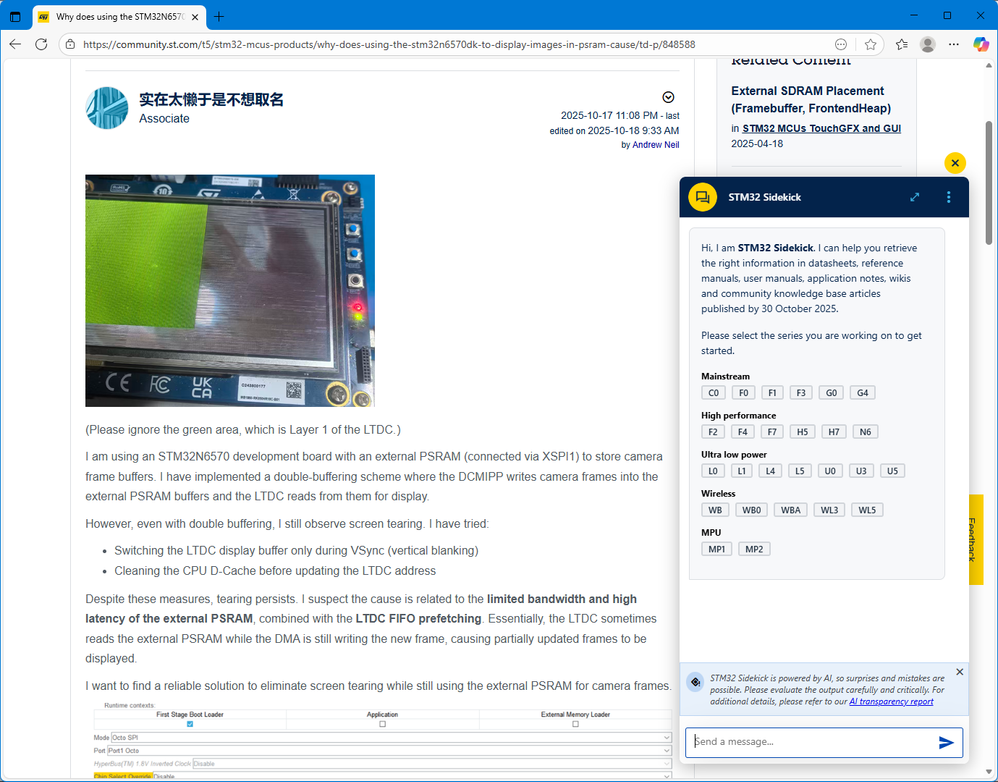The width and height of the screenshot is (998, 782).
Task: Select the F0 series chip
Action: click(x=743, y=393)
